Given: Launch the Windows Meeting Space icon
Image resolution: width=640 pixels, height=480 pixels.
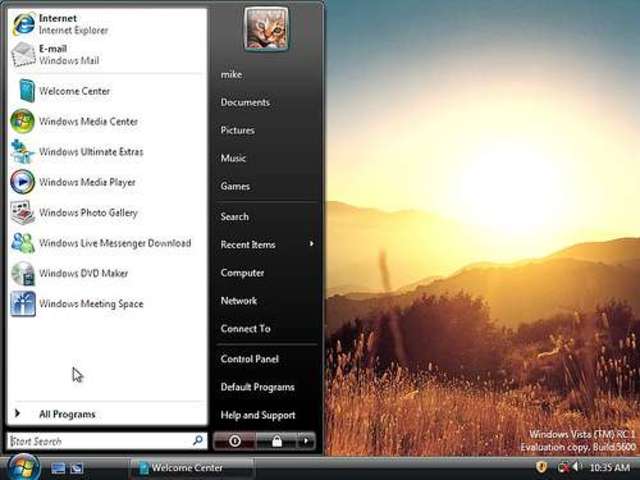Looking at the screenshot, I should click(23, 304).
